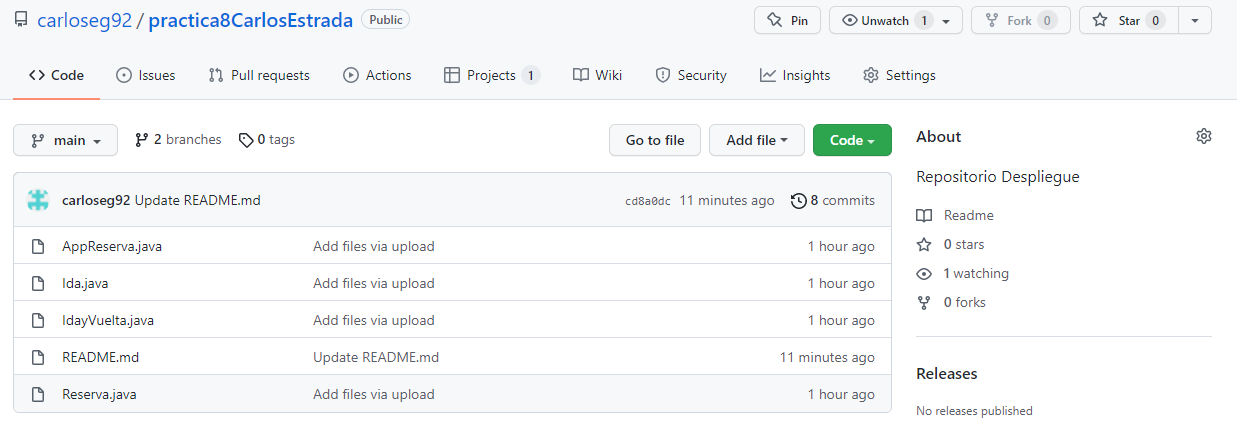Click the 11 minutes ago timestamp in commit header

pos(727,200)
